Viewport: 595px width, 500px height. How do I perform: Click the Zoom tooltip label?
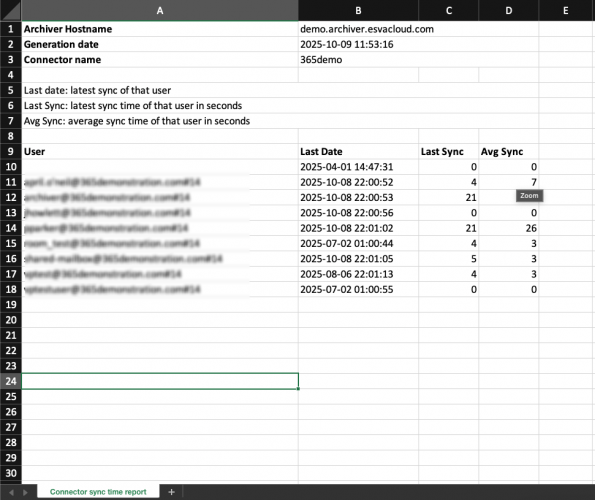529,196
